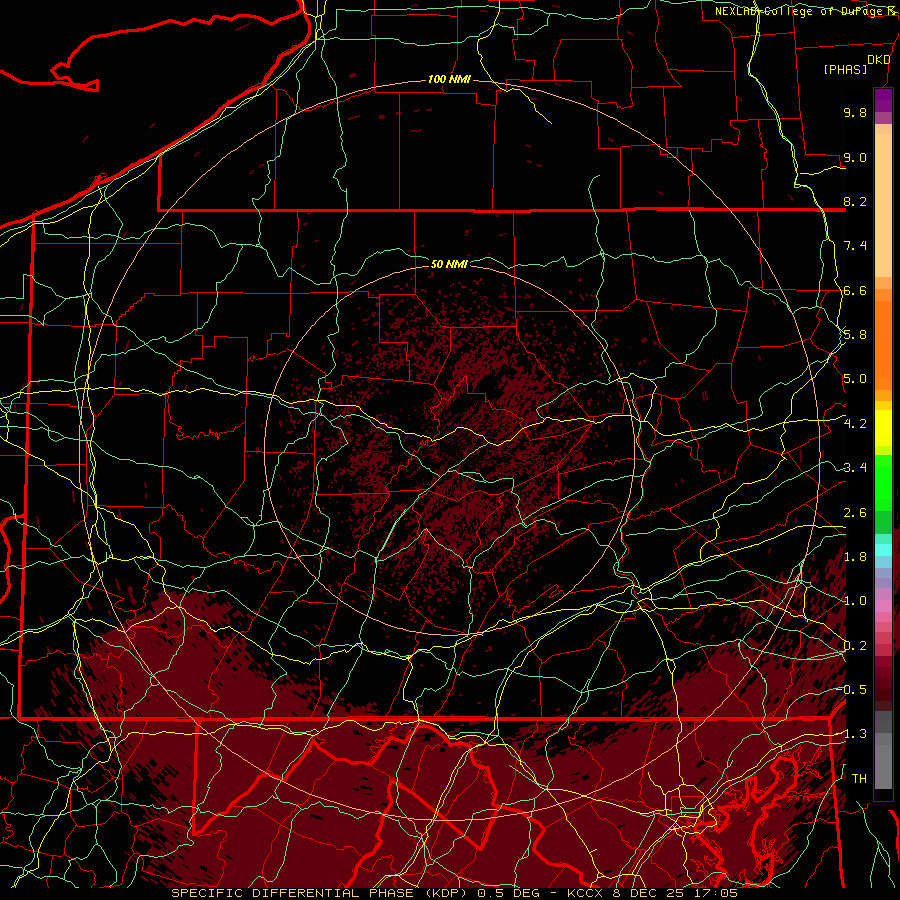
Task: Click the 6.6 legend value
Action: tap(855, 290)
